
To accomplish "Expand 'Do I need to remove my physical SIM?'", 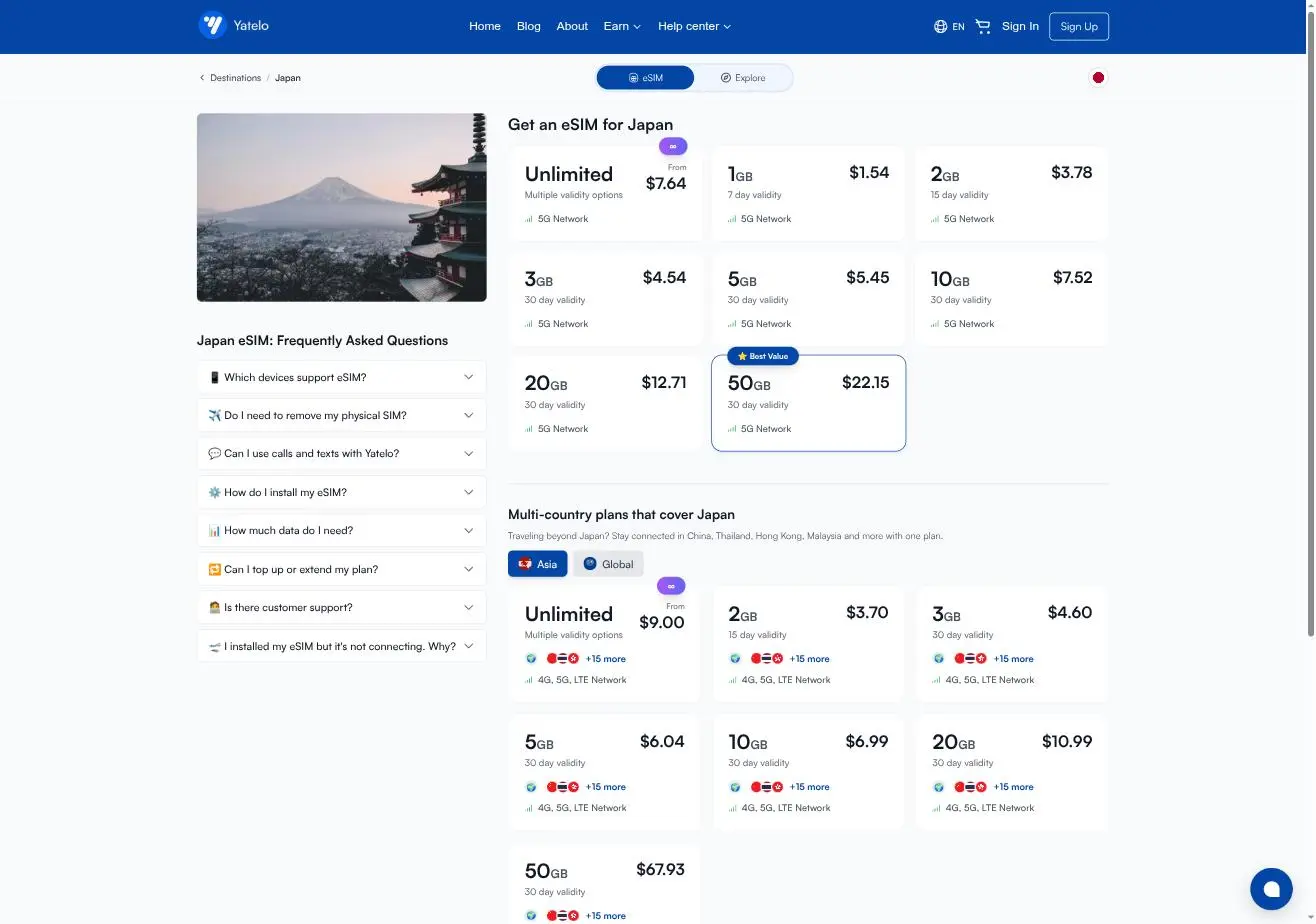I will pyautogui.click(x=341, y=416).
